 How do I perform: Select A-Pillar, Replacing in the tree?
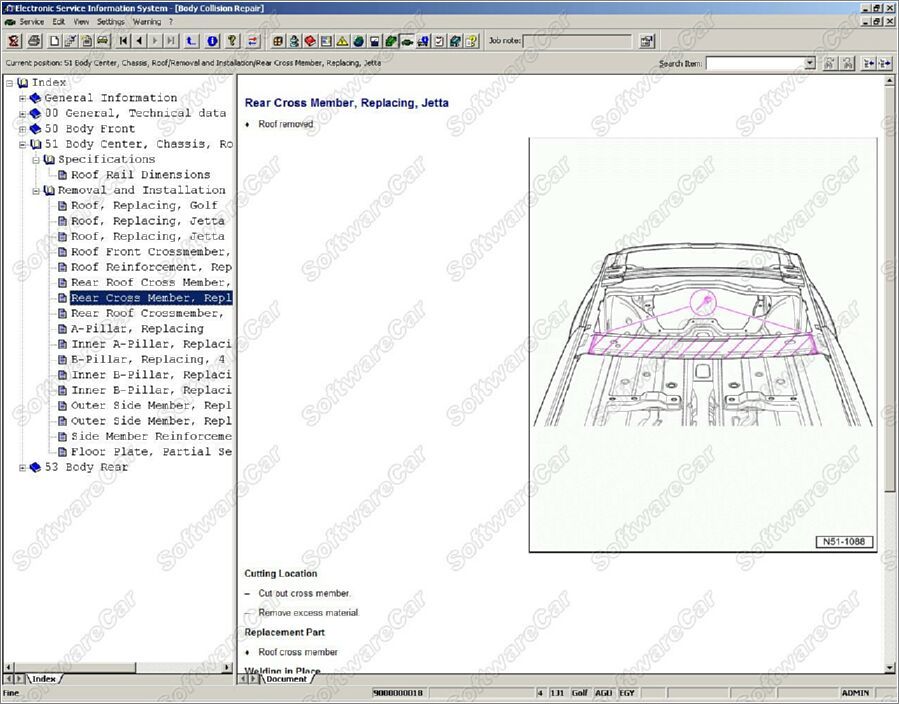click(x=136, y=329)
